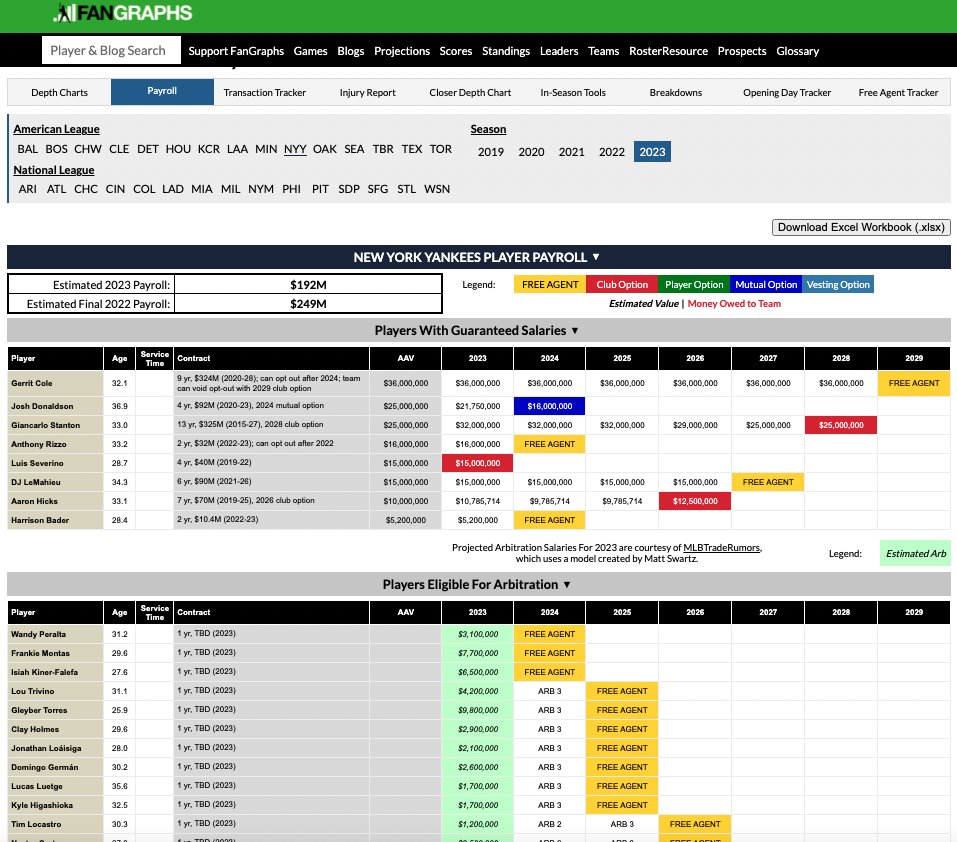Click the Vesting Option legend swatch
This screenshot has width=957, height=842.
pos(838,285)
